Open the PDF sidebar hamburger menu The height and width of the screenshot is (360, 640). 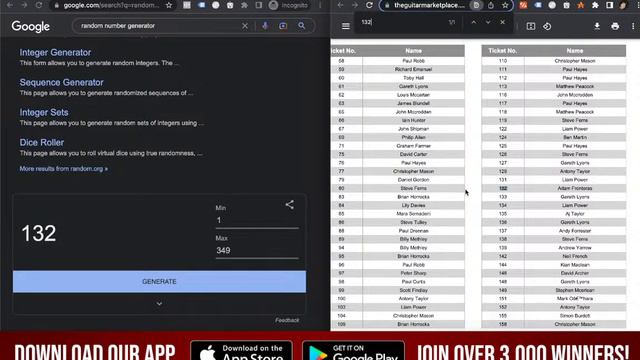tap(346, 26)
